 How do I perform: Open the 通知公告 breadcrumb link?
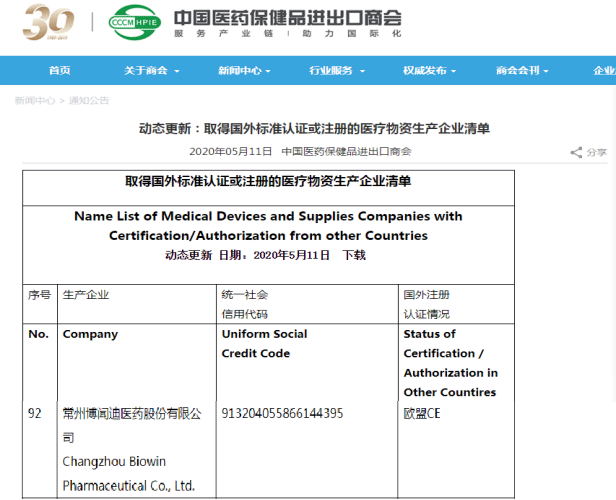pyautogui.click(x=89, y=101)
